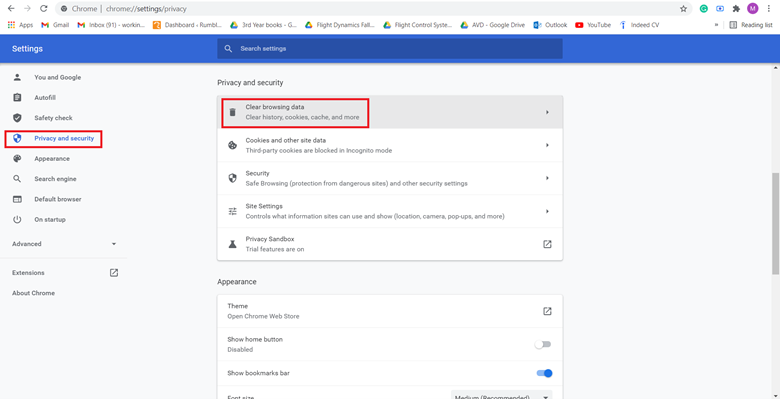Click the Site Settings sliders icon

pos(232,211)
